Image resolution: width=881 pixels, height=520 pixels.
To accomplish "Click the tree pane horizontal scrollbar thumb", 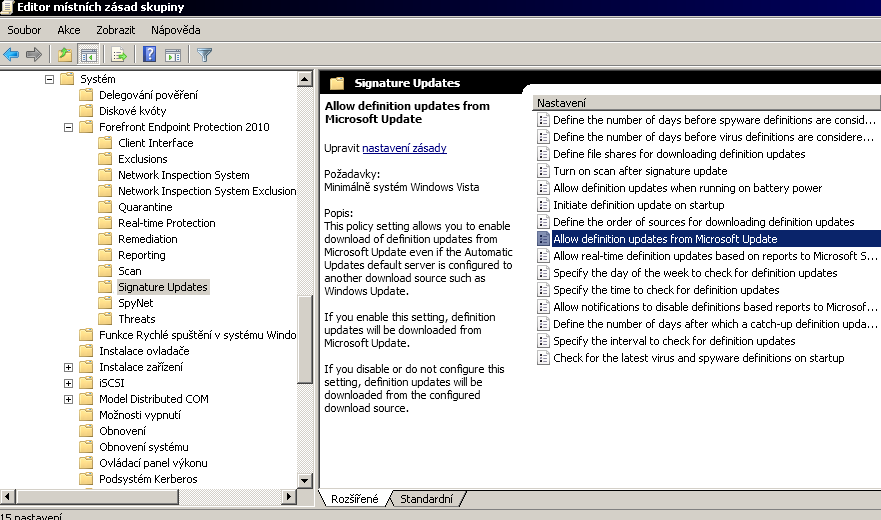I will (x=97, y=496).
